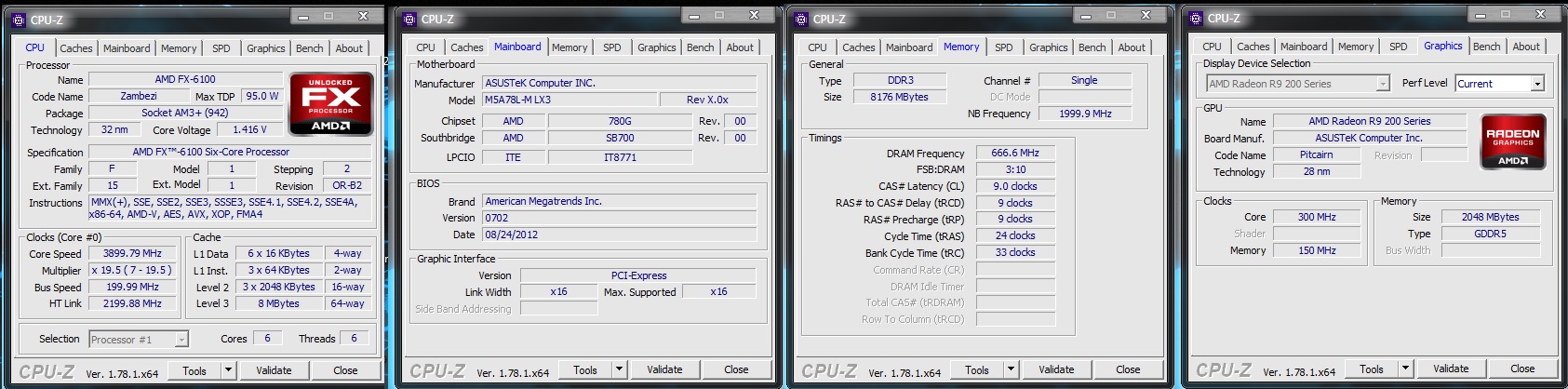Image resolution: width=1568 pixels, height=389 pixels.
Task: Open the Tools dropdown arrow in the CPU window
Action: click(228, 370)
